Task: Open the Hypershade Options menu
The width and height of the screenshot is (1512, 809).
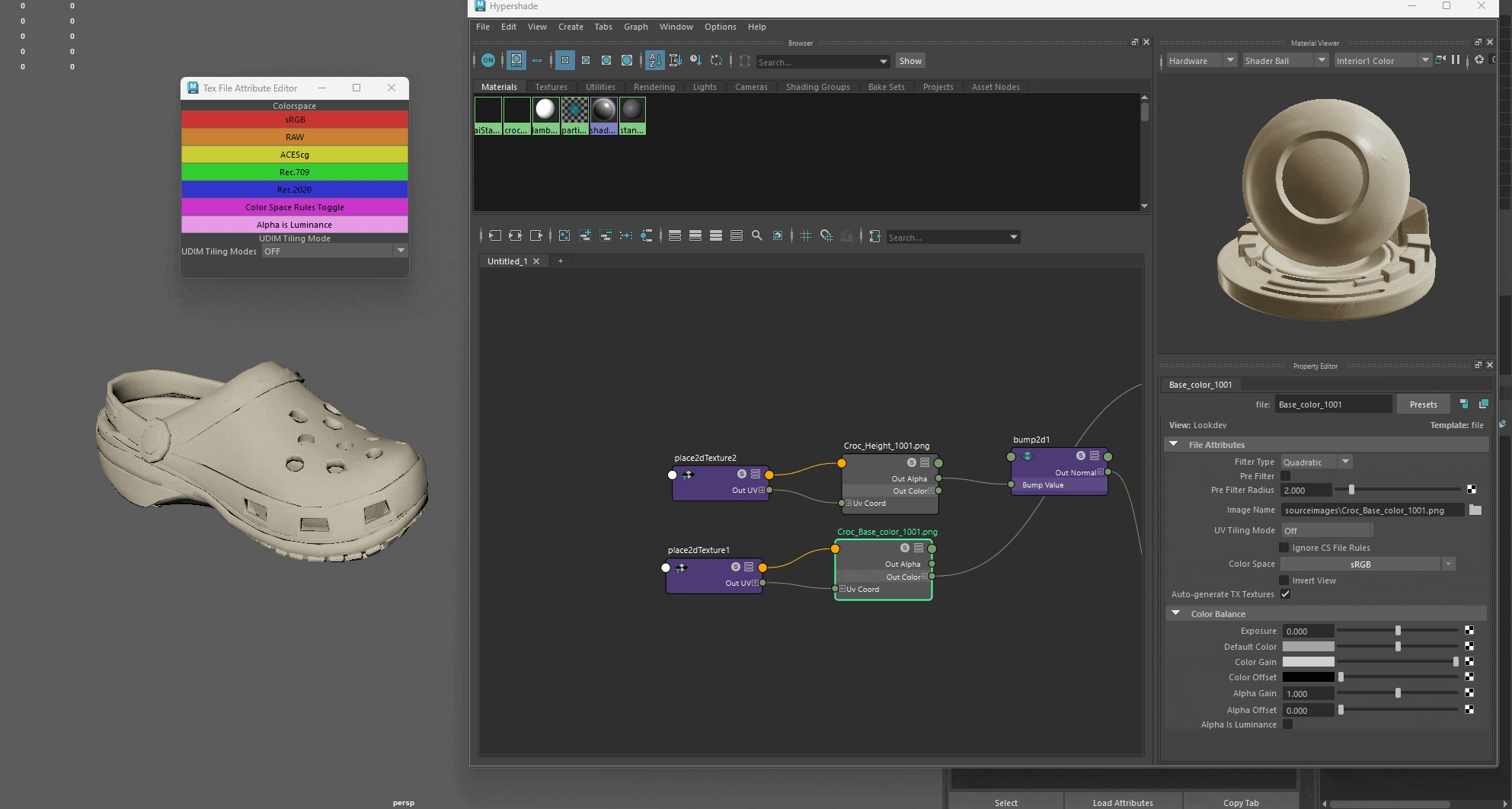Action: [720, 27]
